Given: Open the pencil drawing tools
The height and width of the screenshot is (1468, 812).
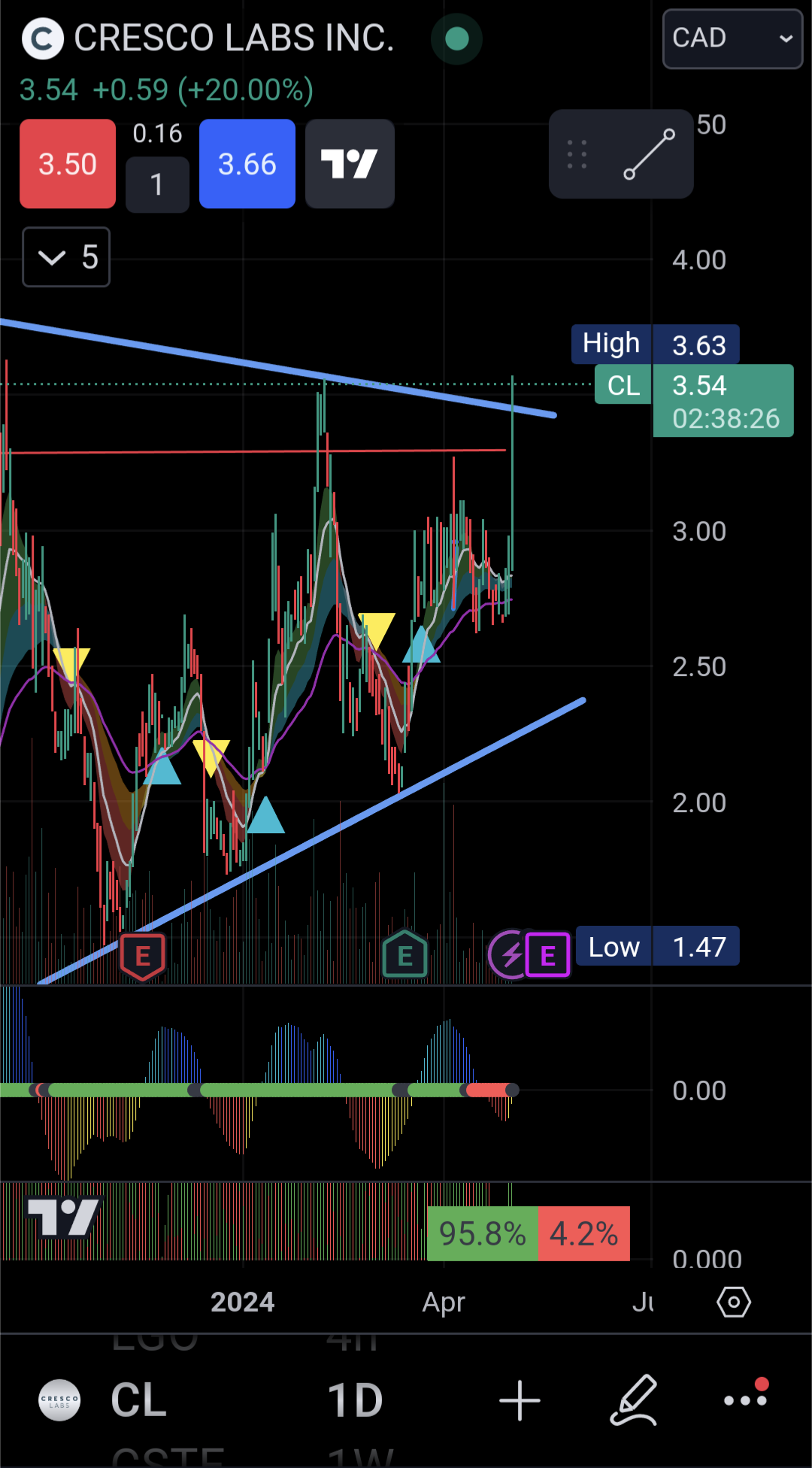Looking at the screenshot, I should pos(634,1400).
